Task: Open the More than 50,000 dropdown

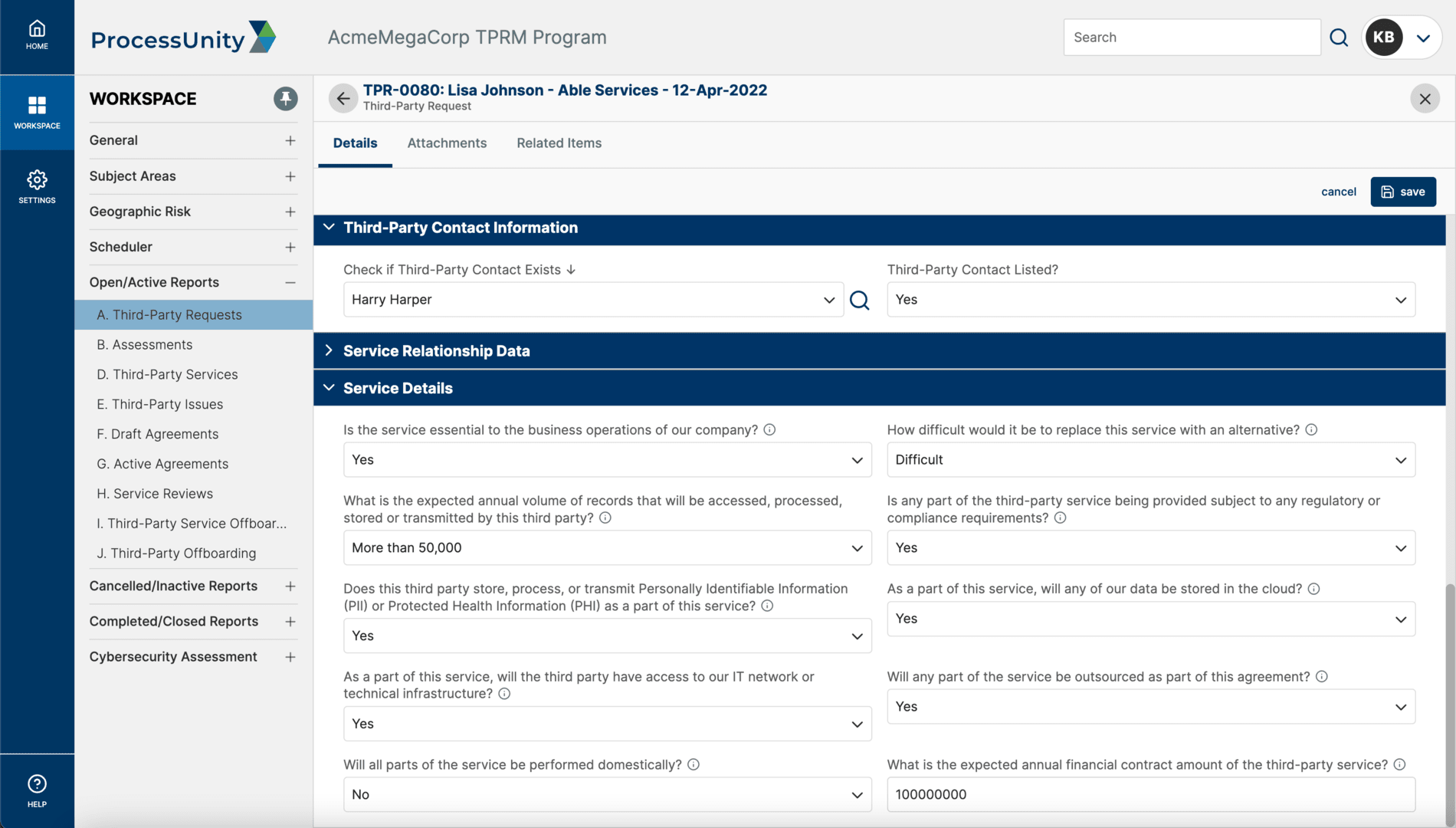Action: click(607, 548)
